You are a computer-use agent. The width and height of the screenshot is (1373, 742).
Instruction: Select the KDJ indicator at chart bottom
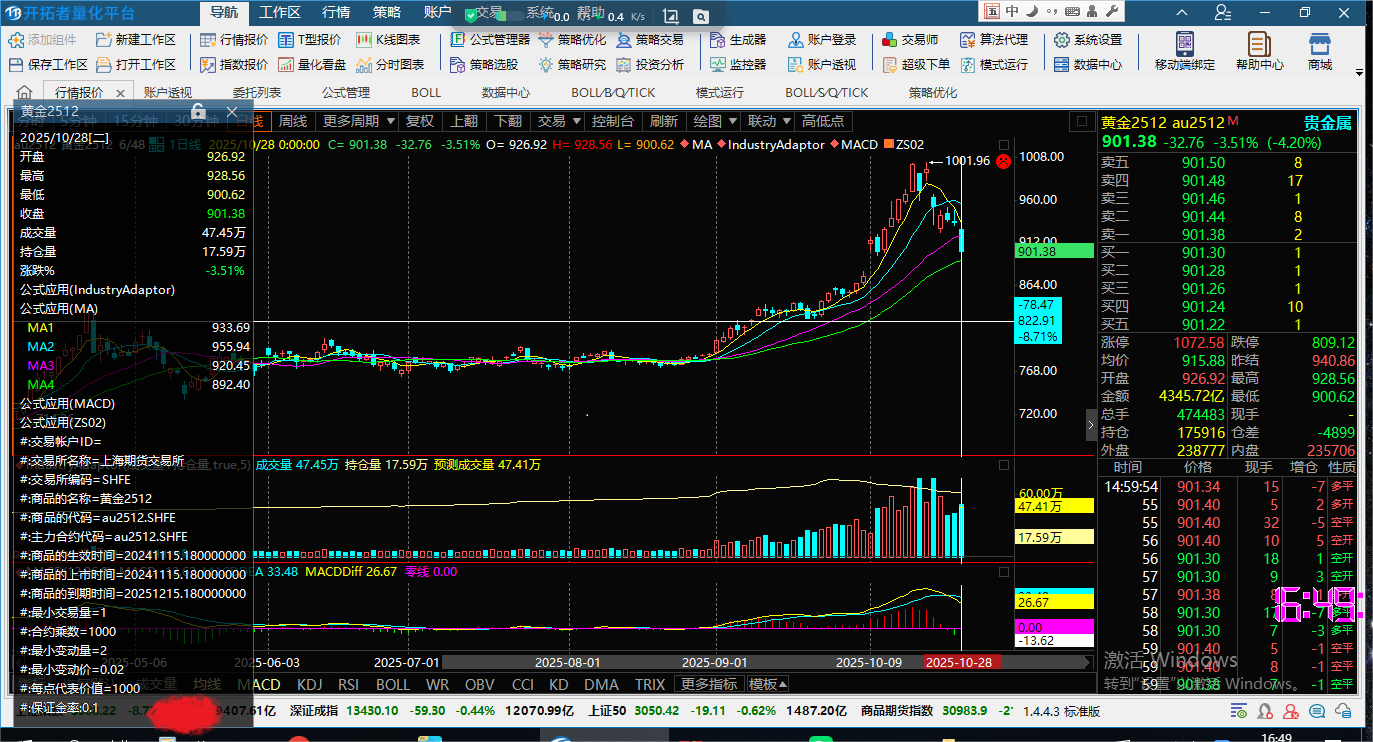[310, 685]
